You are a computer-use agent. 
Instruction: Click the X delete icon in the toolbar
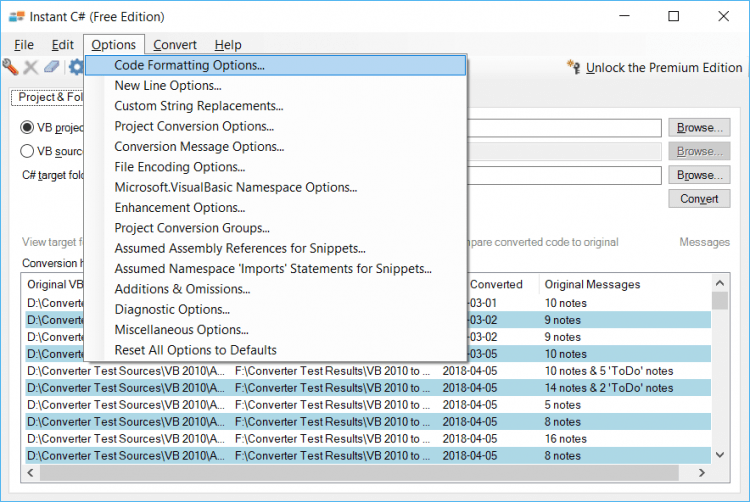[31, 68]
